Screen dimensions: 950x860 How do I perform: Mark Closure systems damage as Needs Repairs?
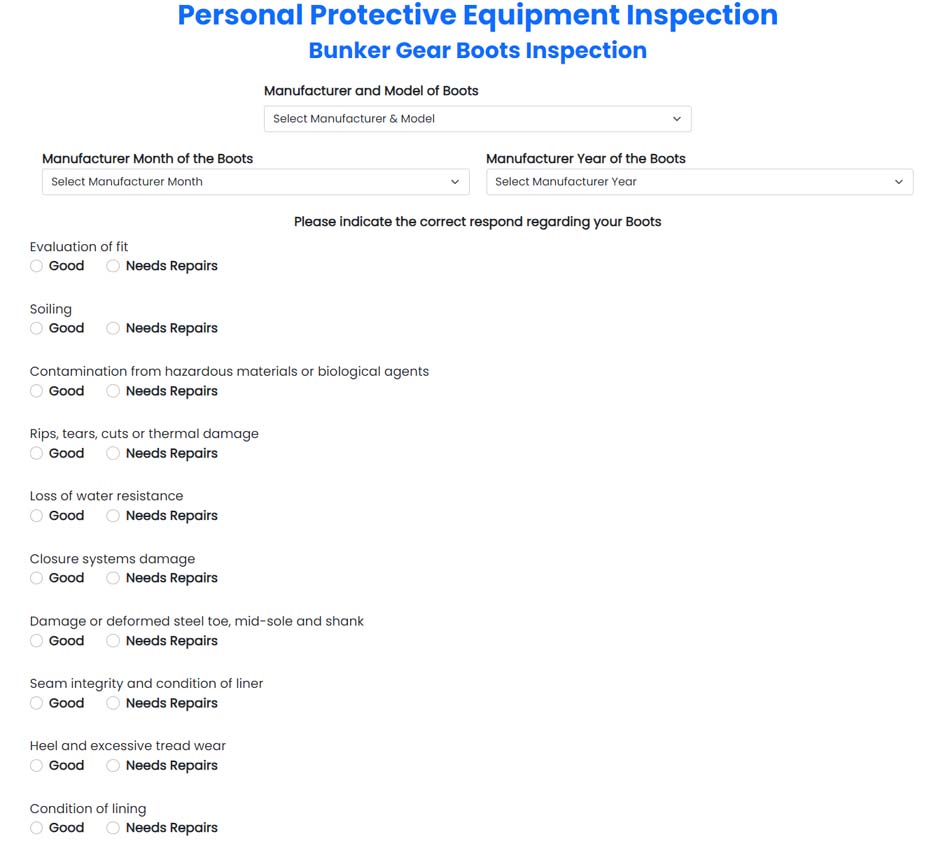pos(113,577)
